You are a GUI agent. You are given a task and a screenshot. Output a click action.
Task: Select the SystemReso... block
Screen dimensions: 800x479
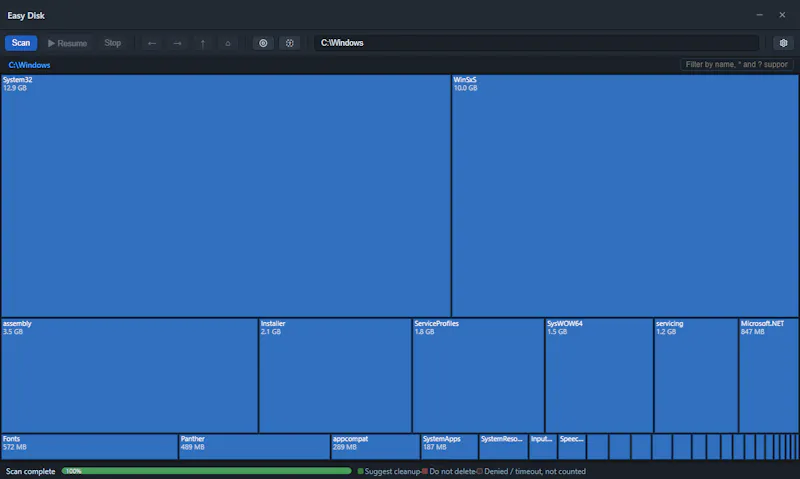tap(504, 446)
